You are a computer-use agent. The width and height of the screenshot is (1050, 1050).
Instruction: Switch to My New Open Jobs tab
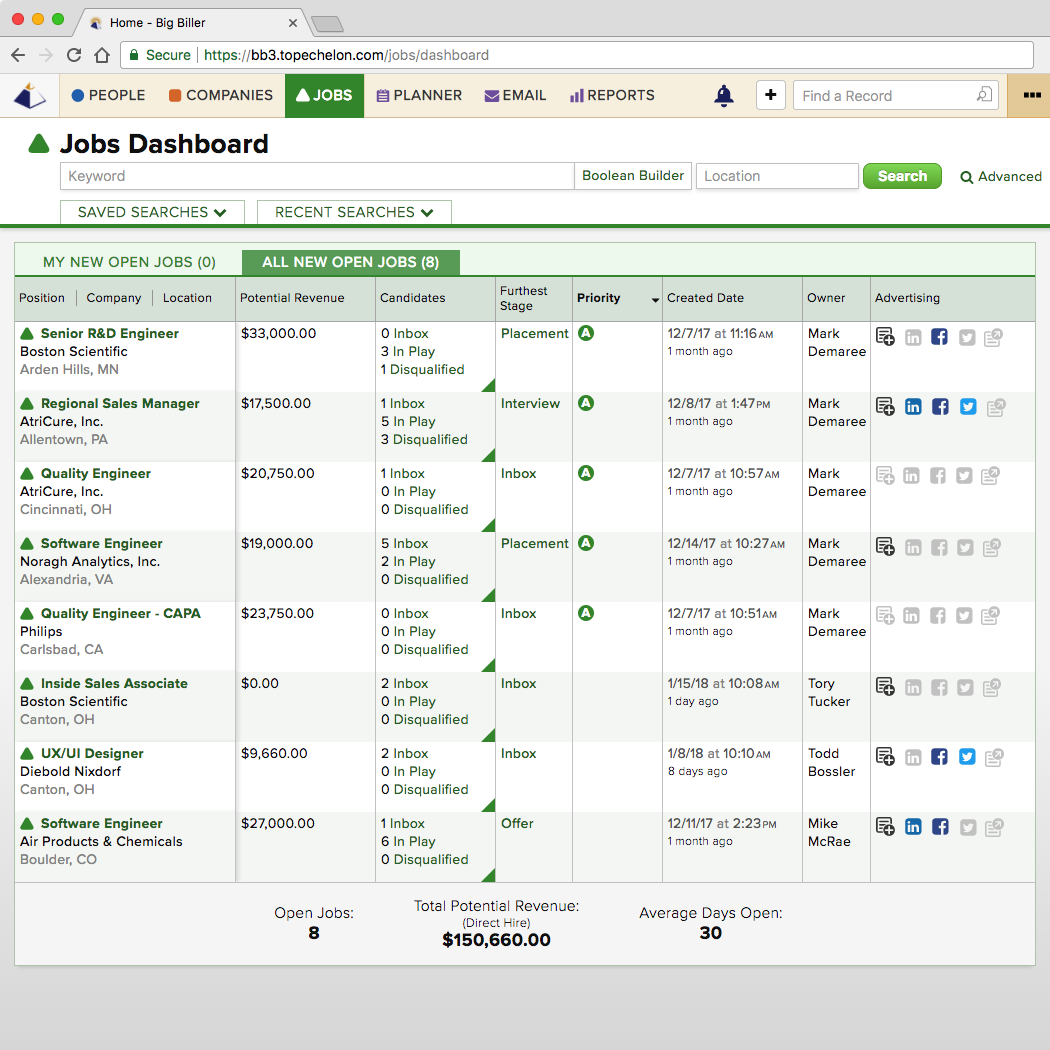pos(129,262)
